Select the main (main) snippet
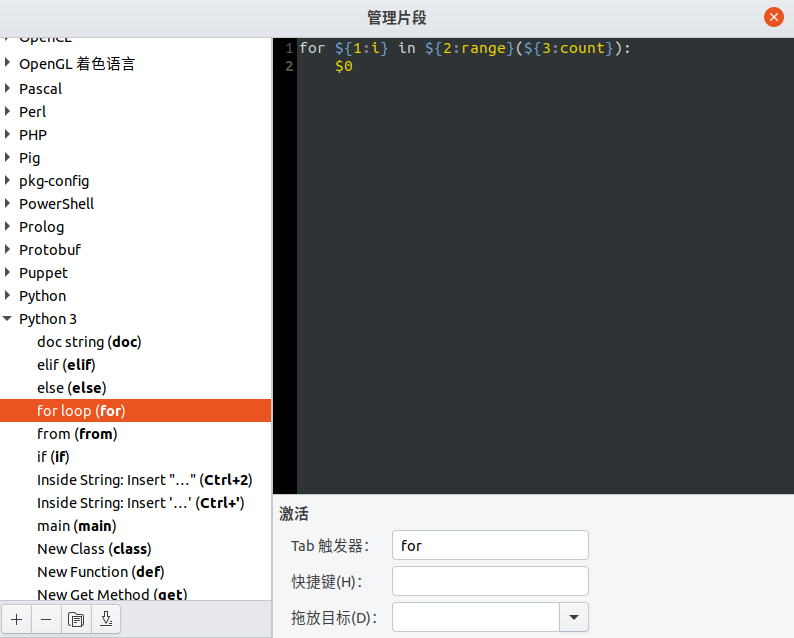 pyautogui.click(x=77, y=526)
